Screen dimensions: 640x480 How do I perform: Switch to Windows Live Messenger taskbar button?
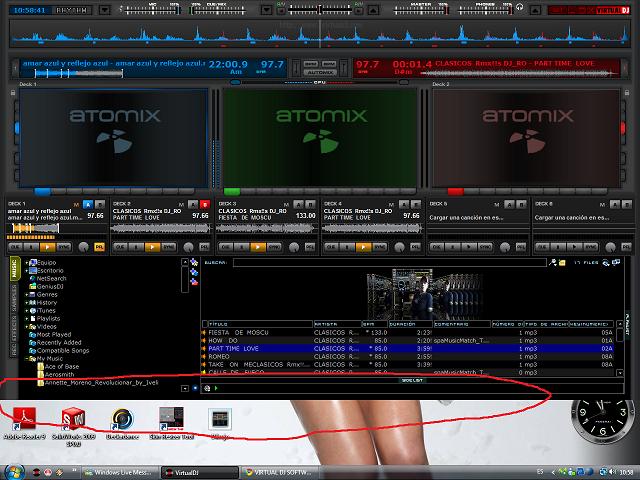click(120, 472)
